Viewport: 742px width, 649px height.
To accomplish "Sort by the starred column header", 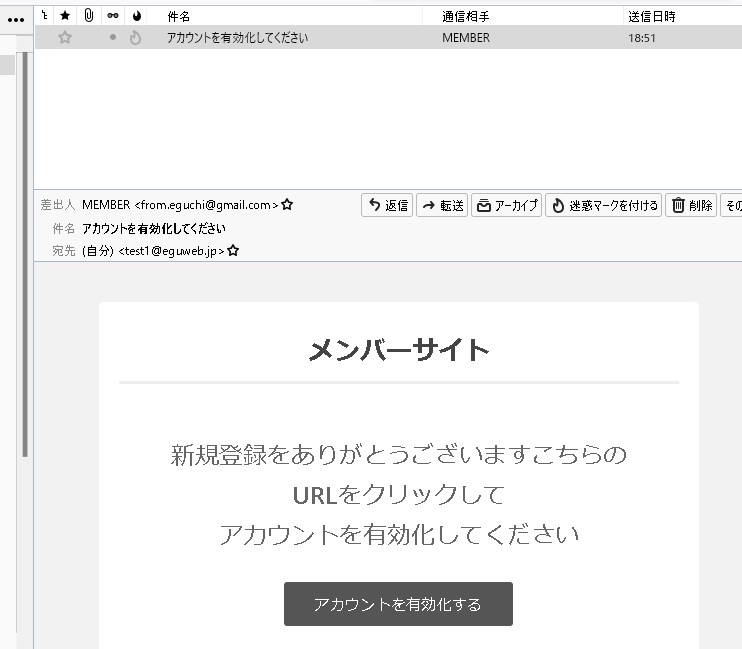I will [65, 16].
